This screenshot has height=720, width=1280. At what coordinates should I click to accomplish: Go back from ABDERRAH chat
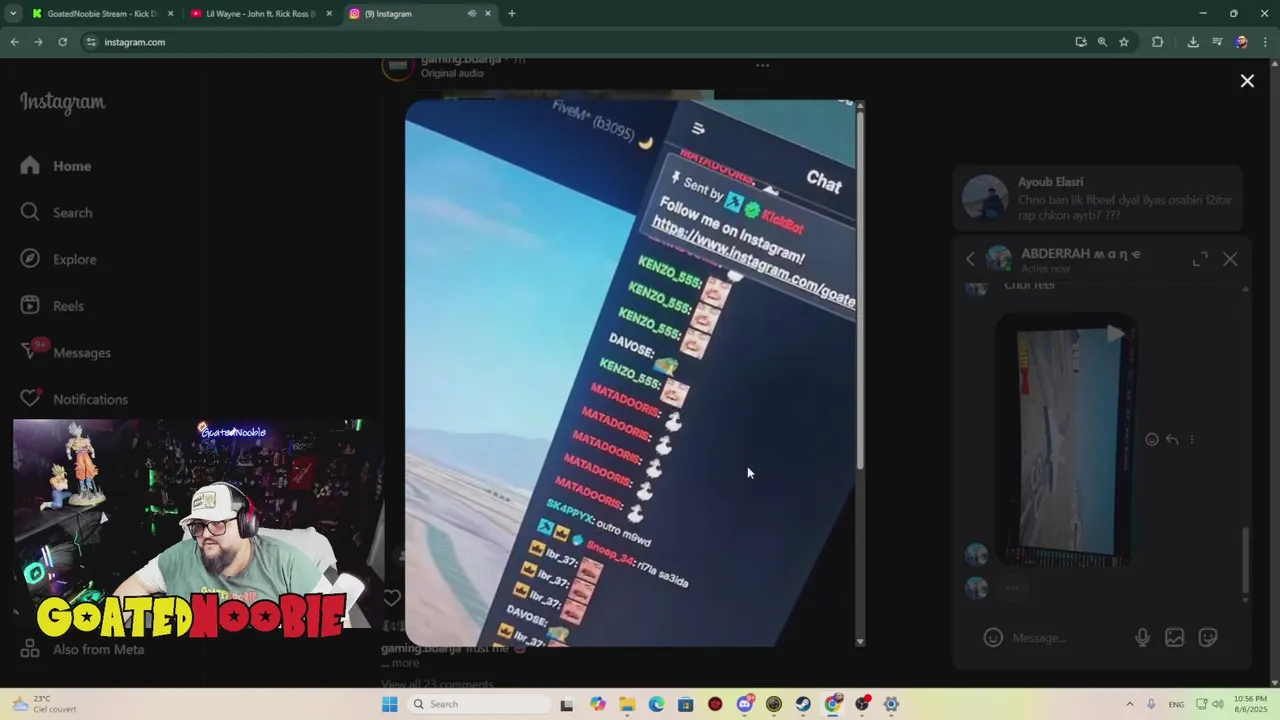[970, 259]
